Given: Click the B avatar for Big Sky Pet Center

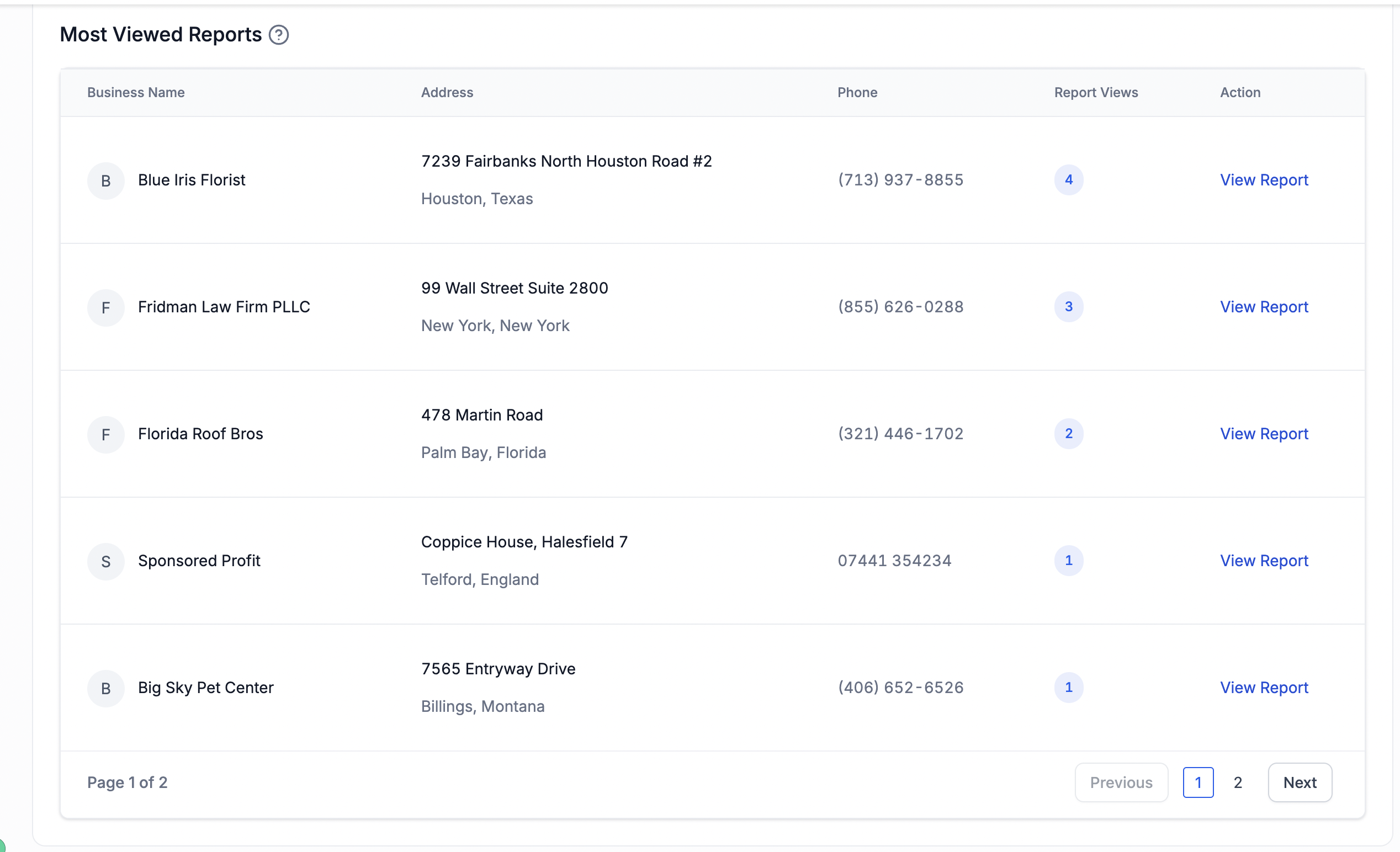Looking at the screenshot, I should tap(105, 688).
